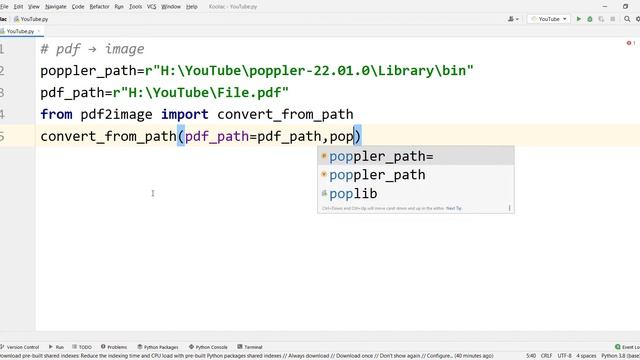Open the Event Log

pyautogui.click(x=627, y=347)
